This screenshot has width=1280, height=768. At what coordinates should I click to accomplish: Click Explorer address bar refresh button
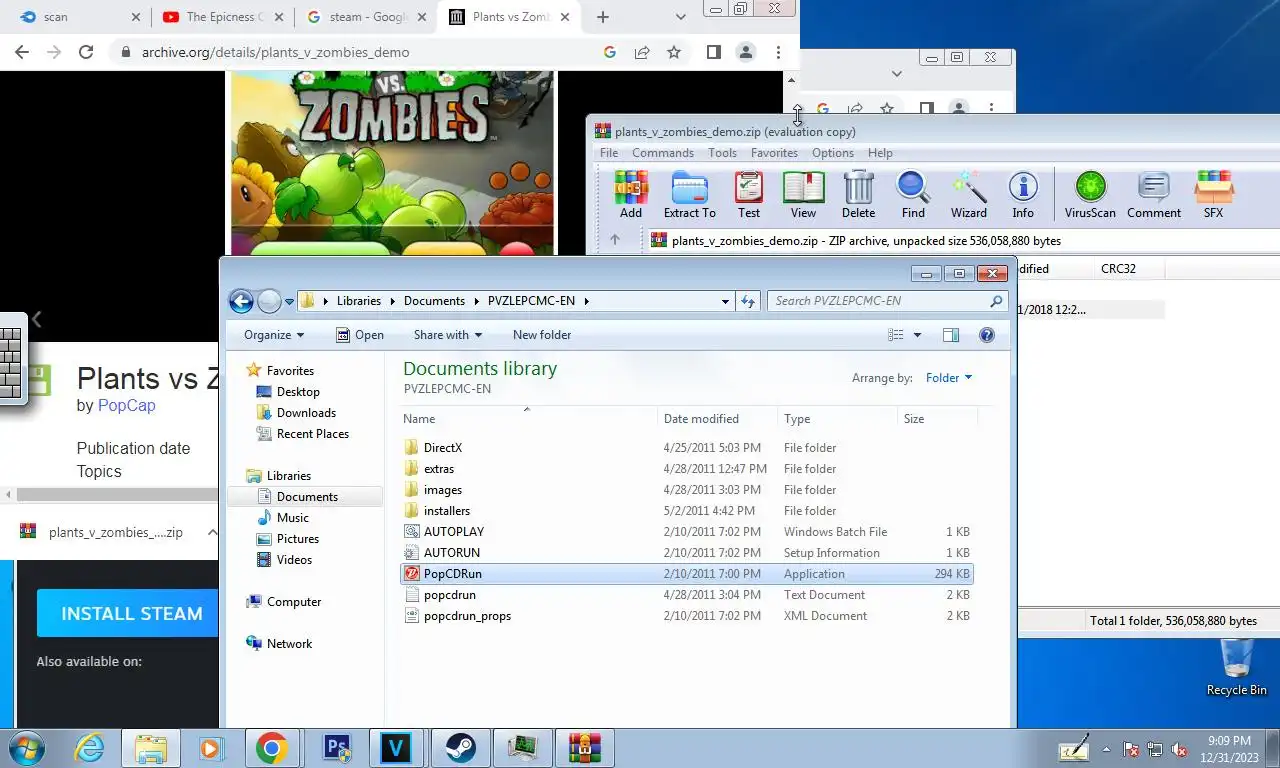[748, 301]
